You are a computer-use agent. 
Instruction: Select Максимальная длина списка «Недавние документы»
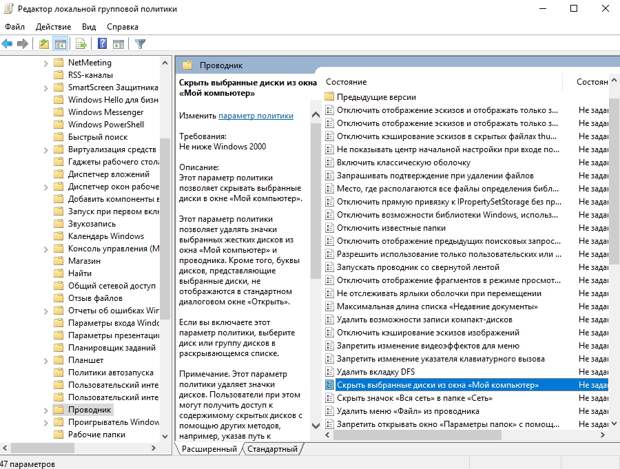(x=437, y=306)
